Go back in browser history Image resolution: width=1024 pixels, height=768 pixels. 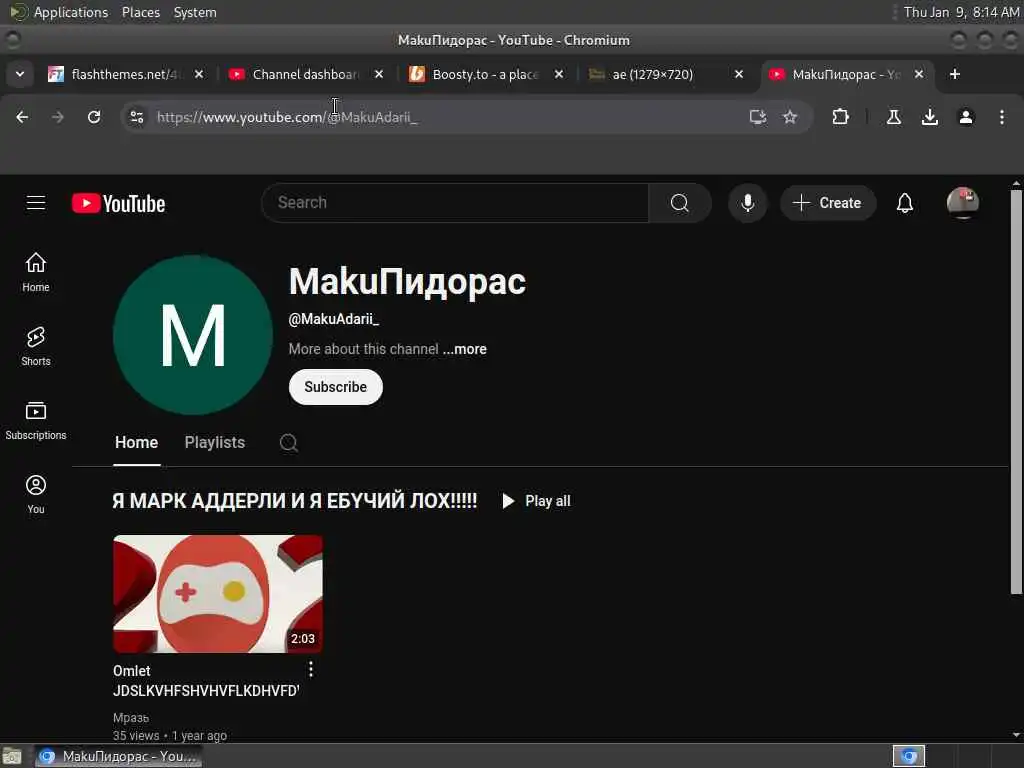click(x=22, y=117)
